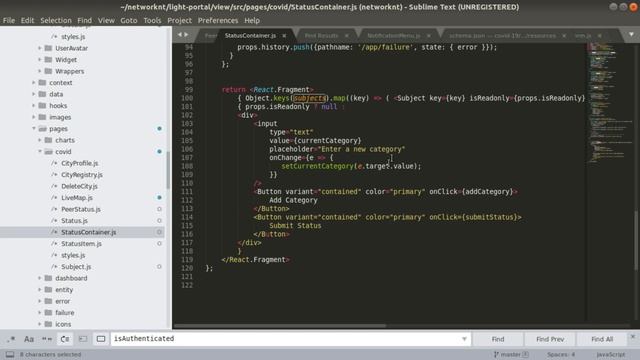Open the View menu
Screen dimensions: 640x360
point(106,20)
